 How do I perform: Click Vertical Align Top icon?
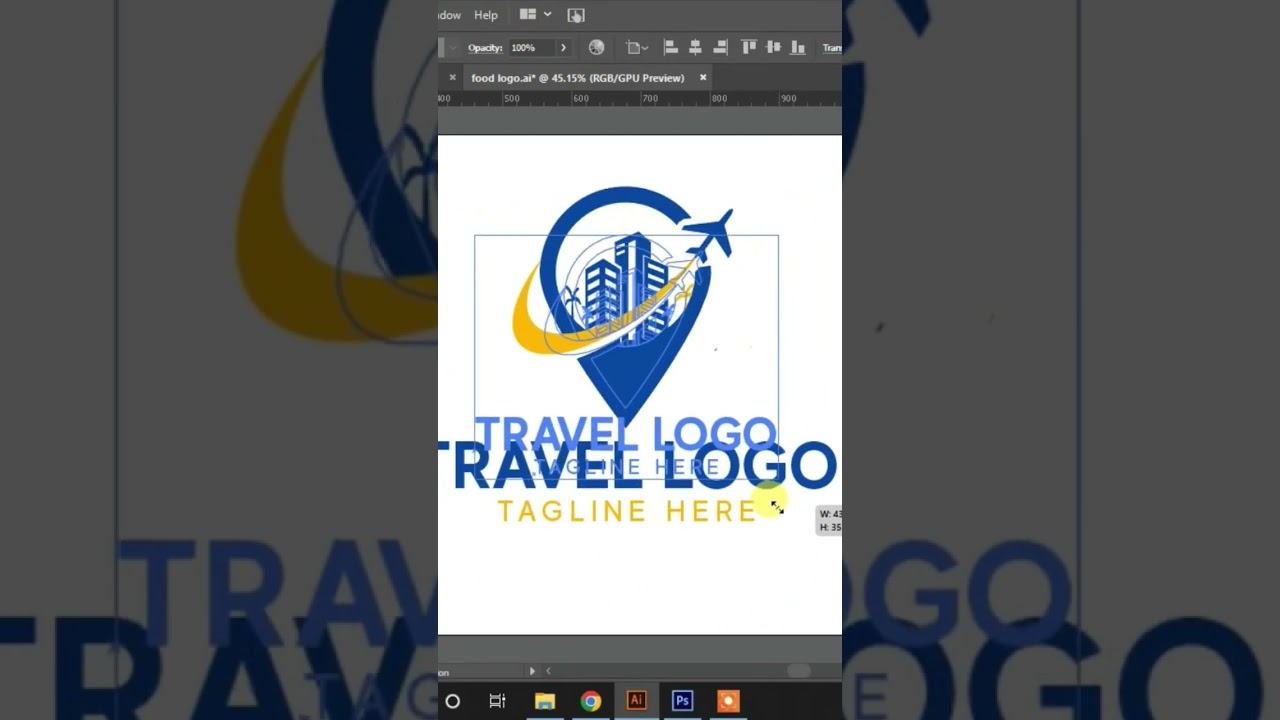click(x=749, y=47)
